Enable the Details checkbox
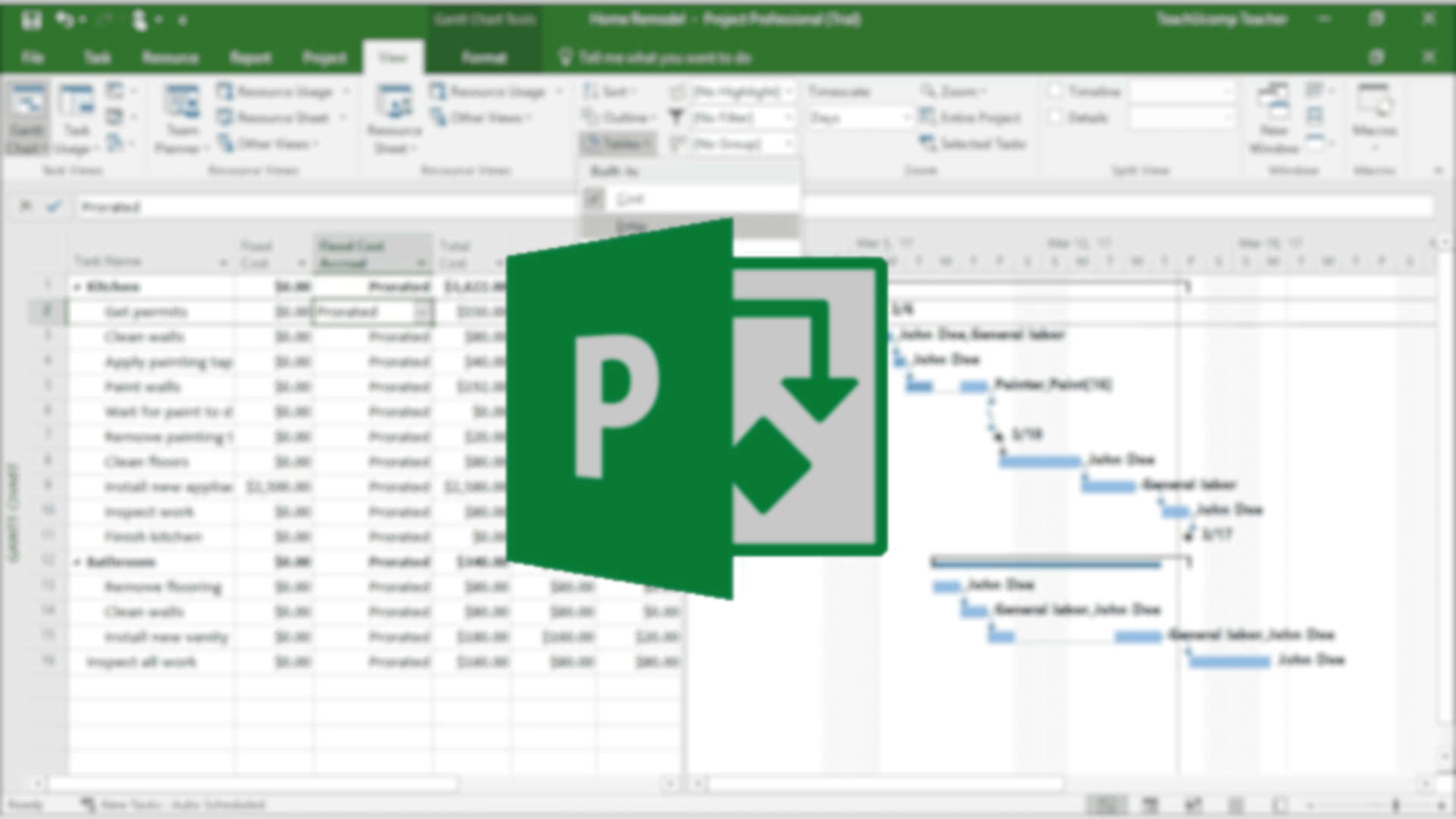Viewport: 1456px width, 819px height. (x=1055, y=118)
